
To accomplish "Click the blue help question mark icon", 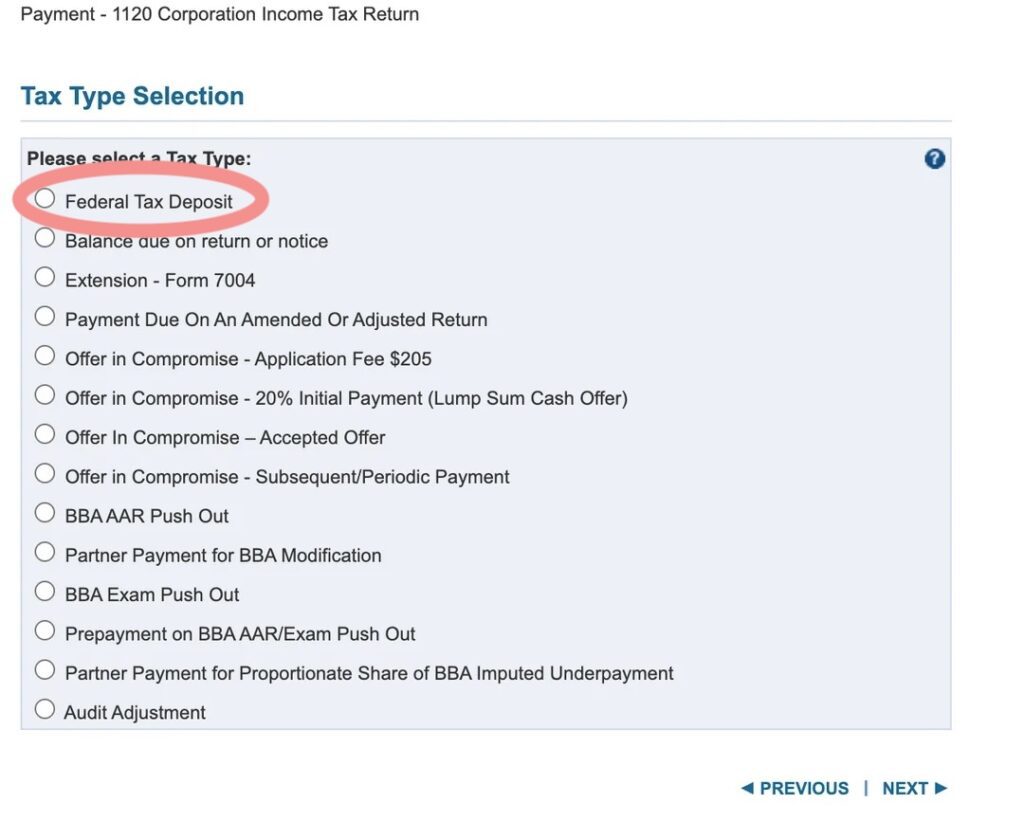I will [934, 159].
